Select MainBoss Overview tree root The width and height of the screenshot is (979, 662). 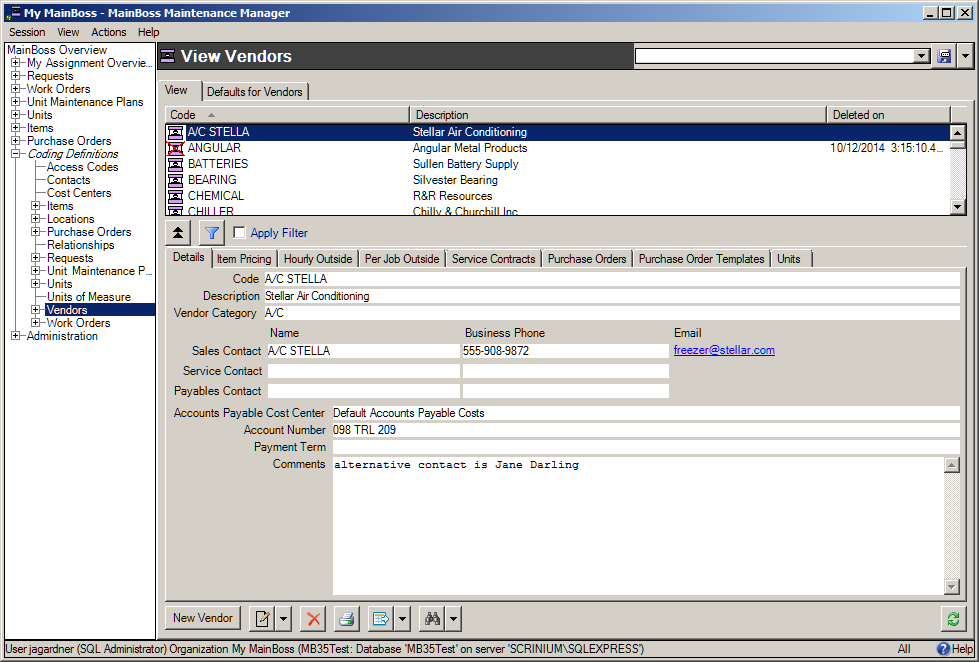(57, 50)
